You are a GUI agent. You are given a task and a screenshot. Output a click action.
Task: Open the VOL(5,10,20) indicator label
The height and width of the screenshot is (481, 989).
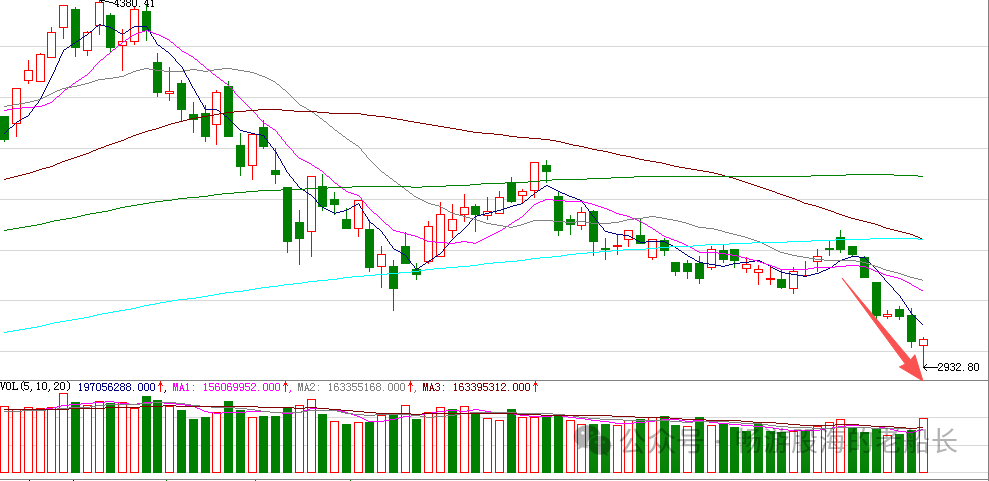[36, 386]
